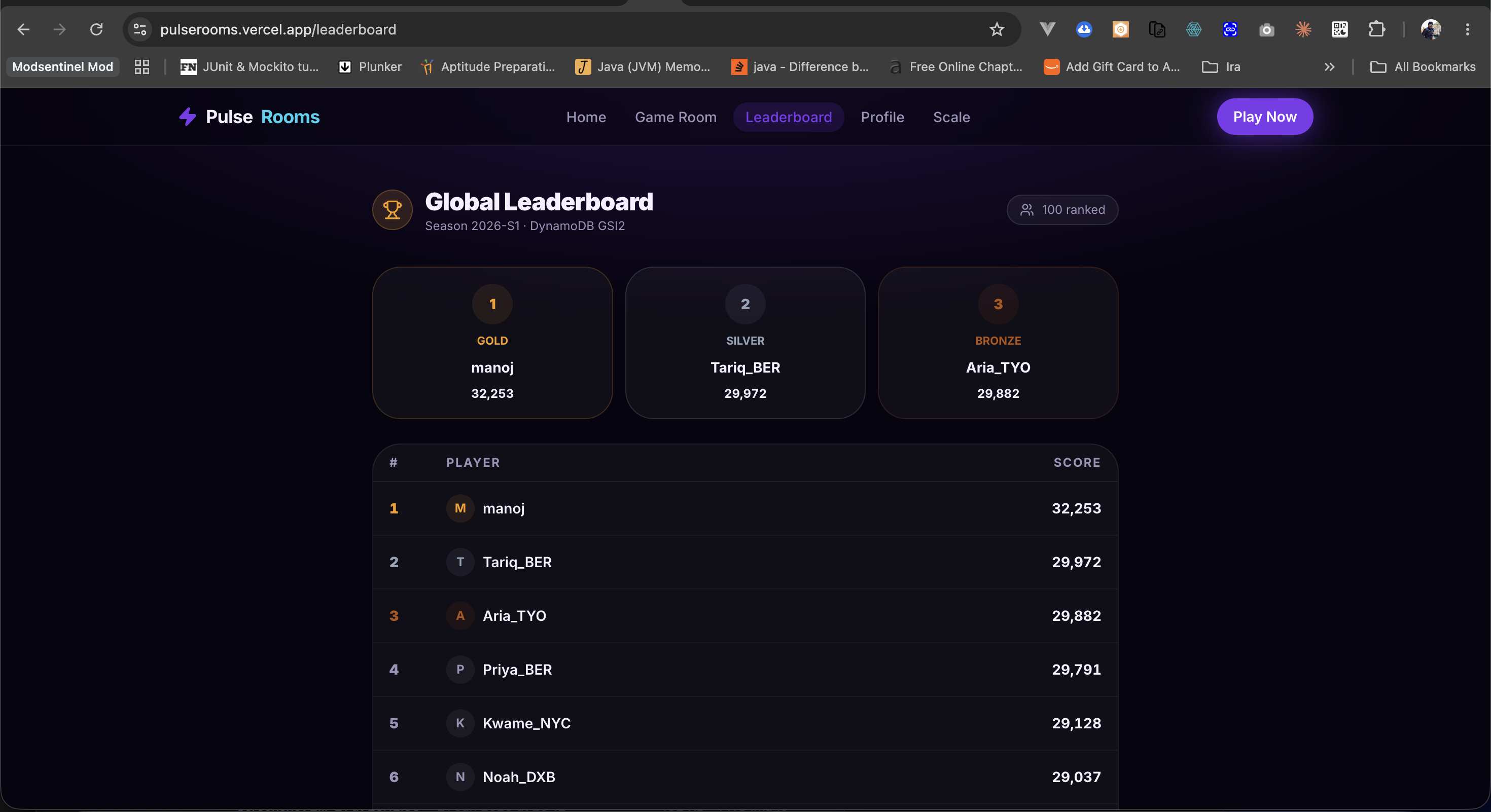Open the All Bookmarks folder
This screenshot has width=1491, height=812.
tap(1423, 67)
